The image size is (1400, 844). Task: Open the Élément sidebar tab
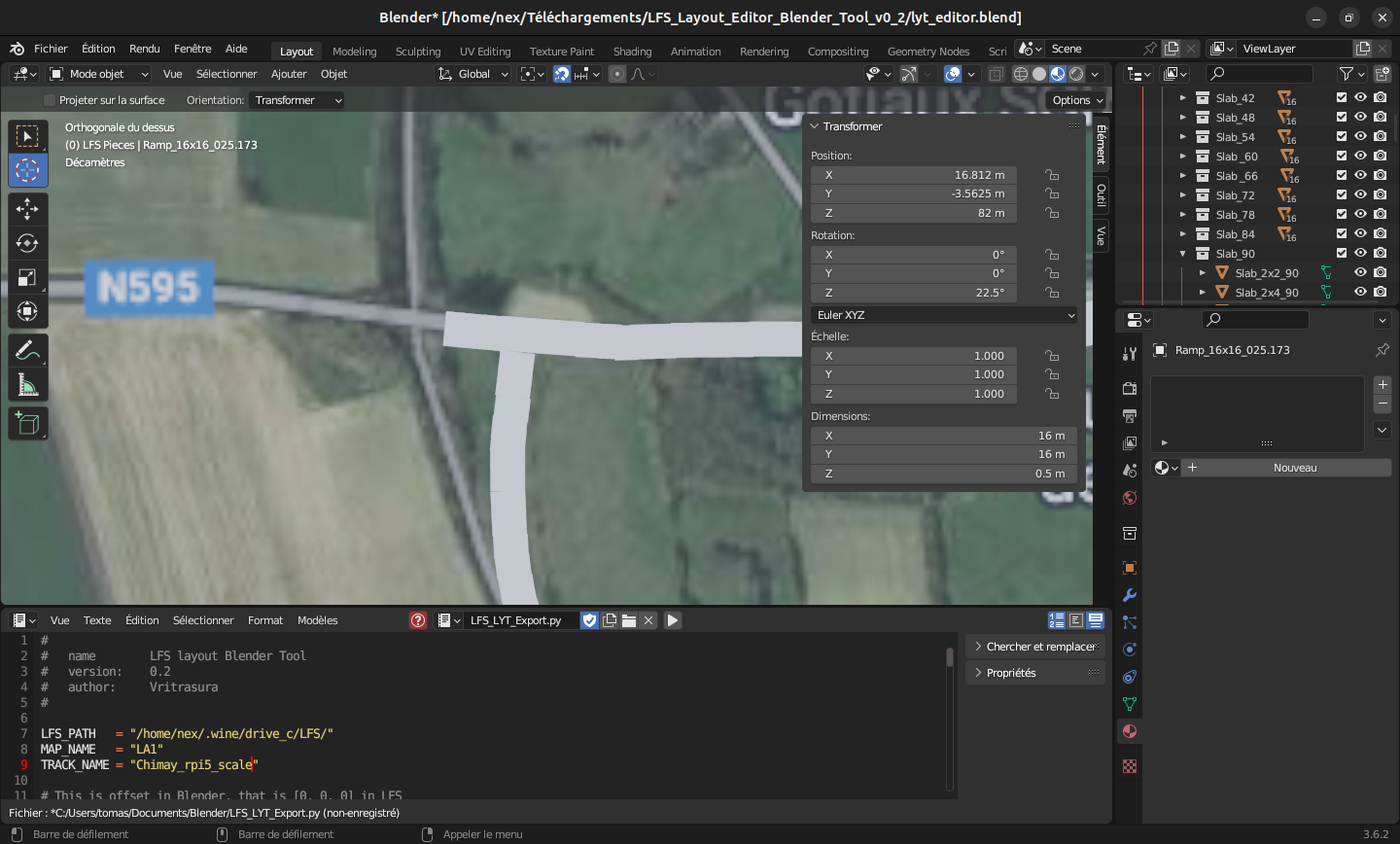(x=1102, y=144)
